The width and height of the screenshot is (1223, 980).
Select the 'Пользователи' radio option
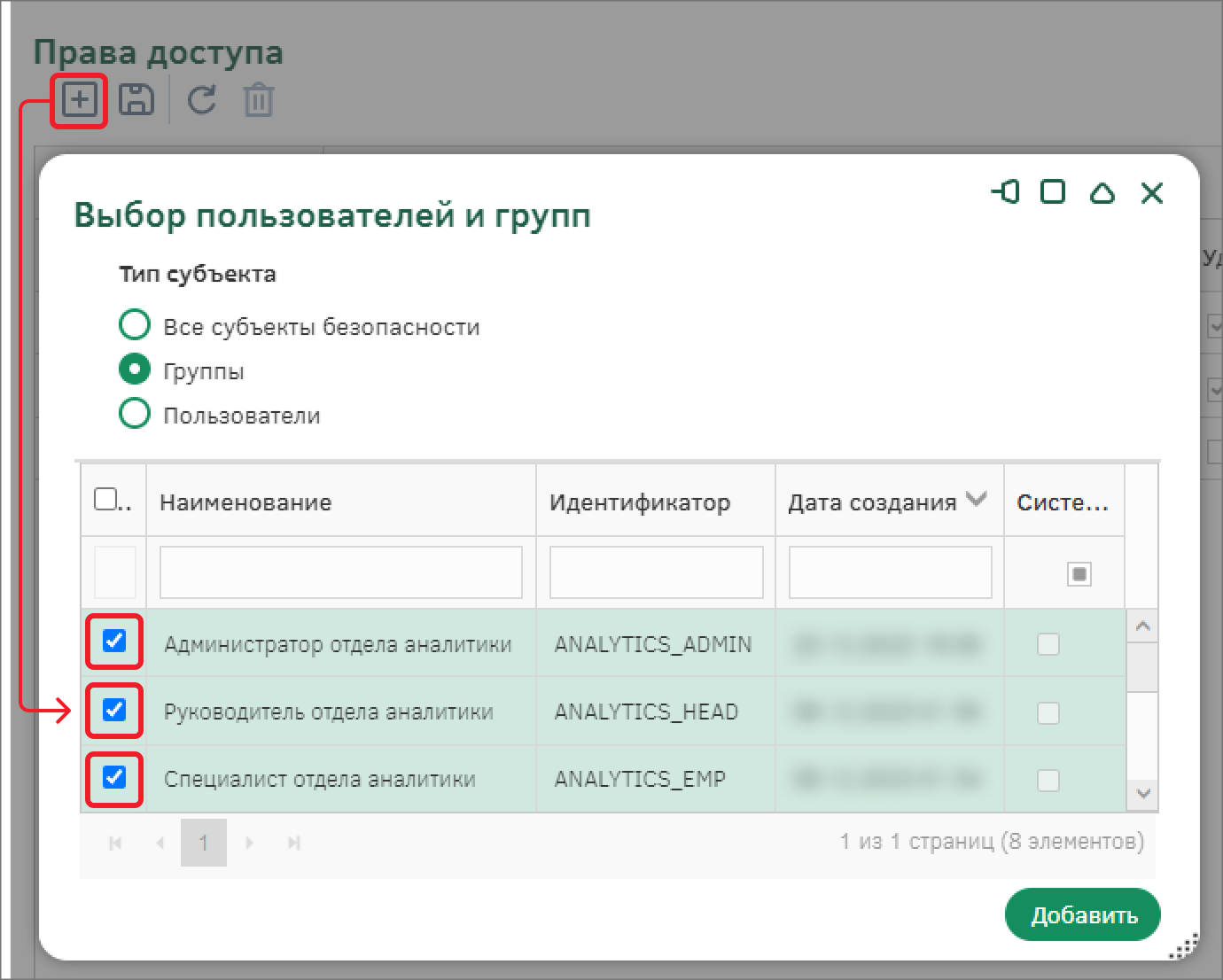point(135,414)
